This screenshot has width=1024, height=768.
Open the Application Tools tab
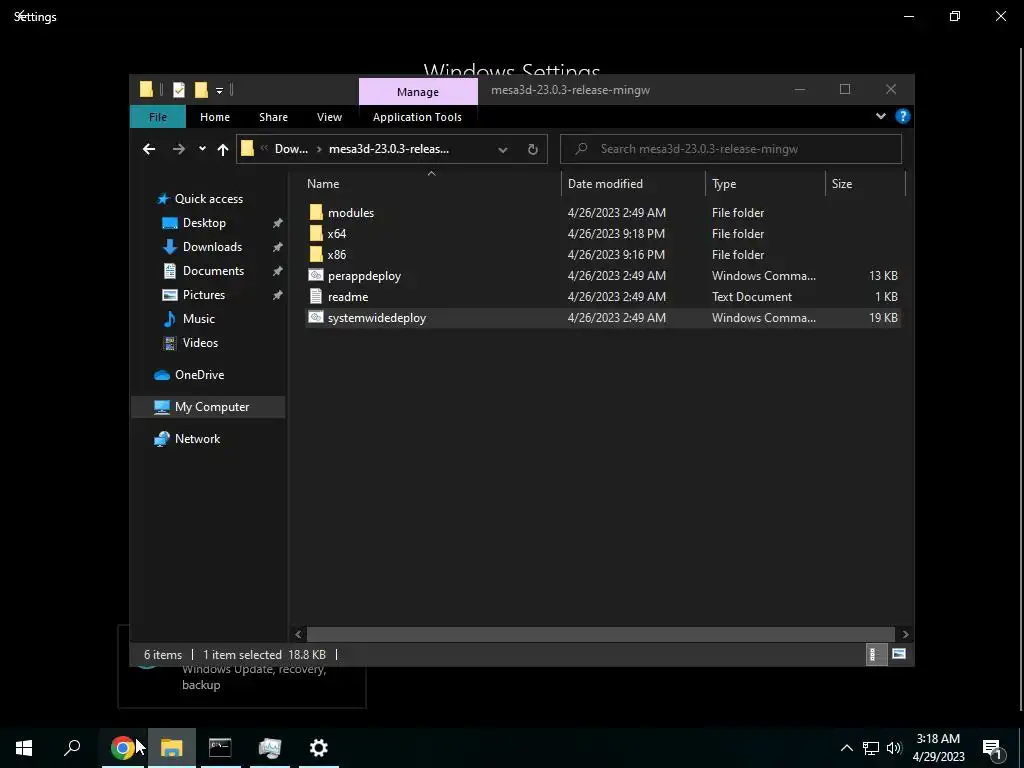coord(417,117)
